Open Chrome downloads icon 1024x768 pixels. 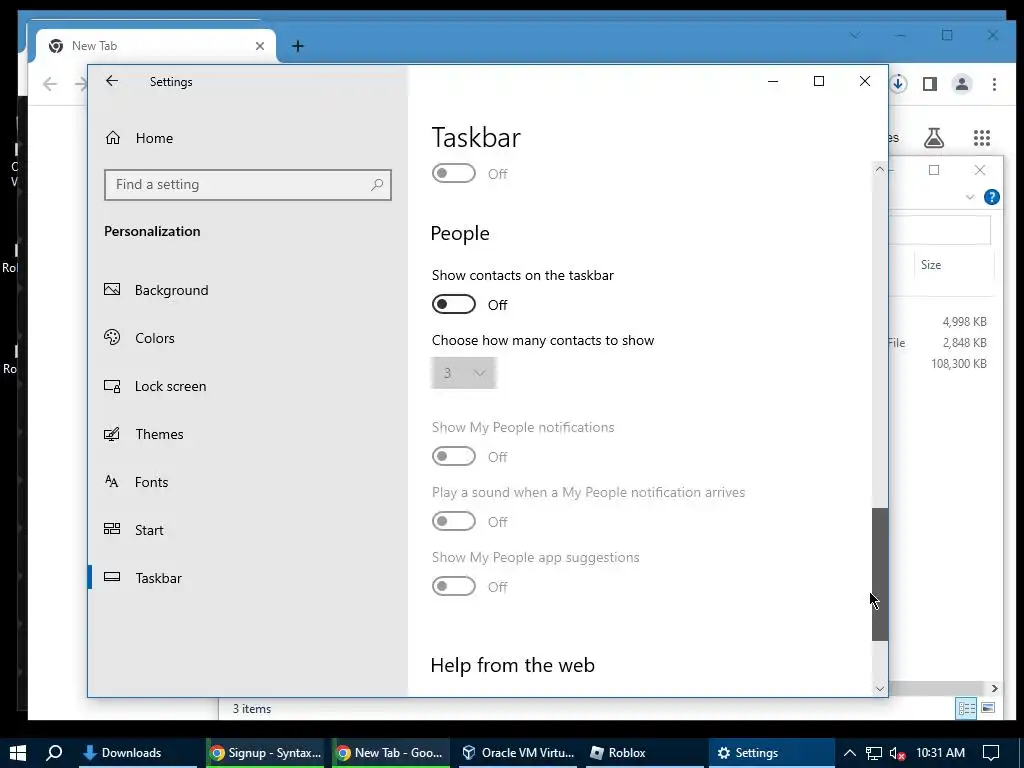pyautogui.click(x=899, y=84)
